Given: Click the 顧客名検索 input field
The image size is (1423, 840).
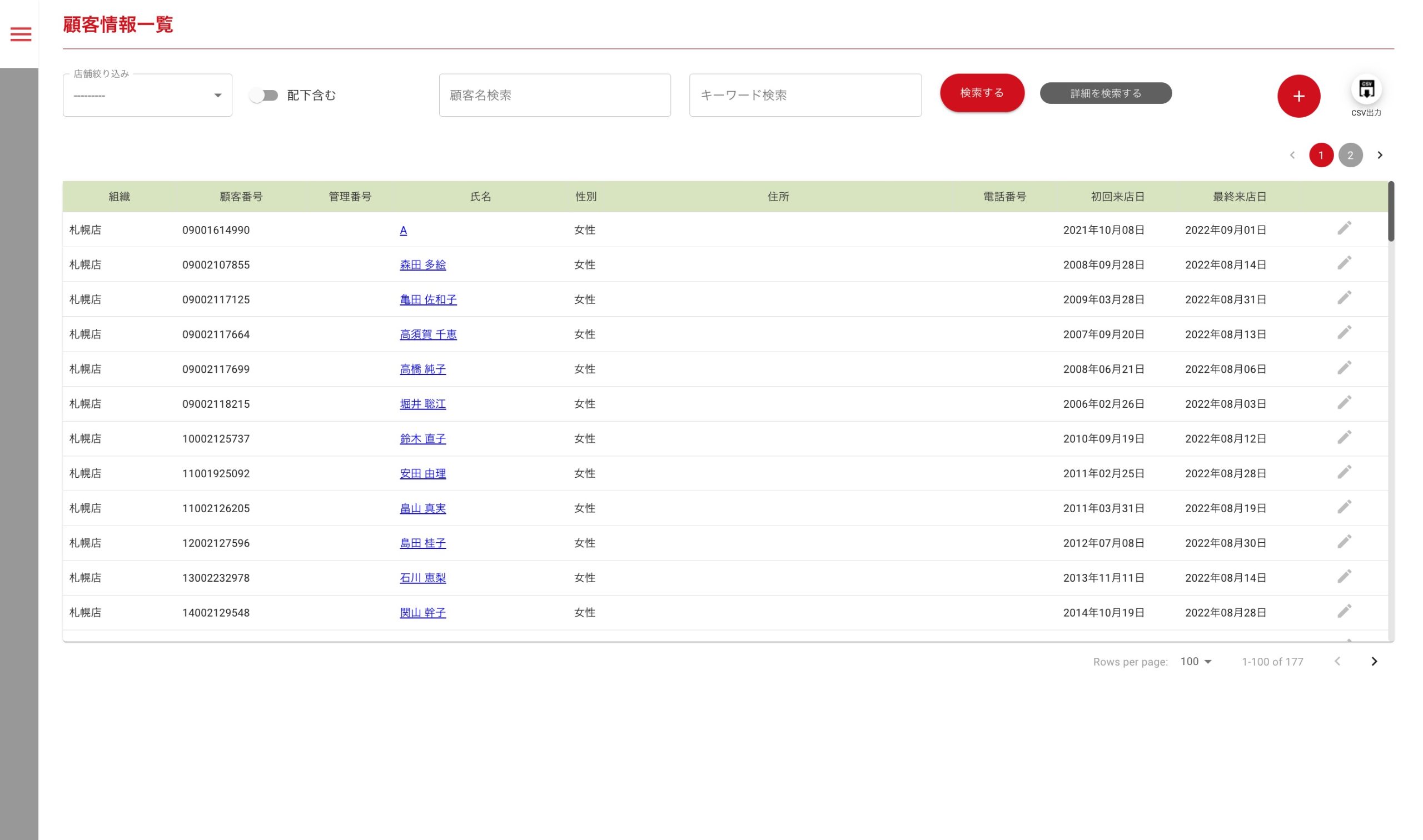Looking at the screenshot, I should pyautogui.click(x=554, y=96).
